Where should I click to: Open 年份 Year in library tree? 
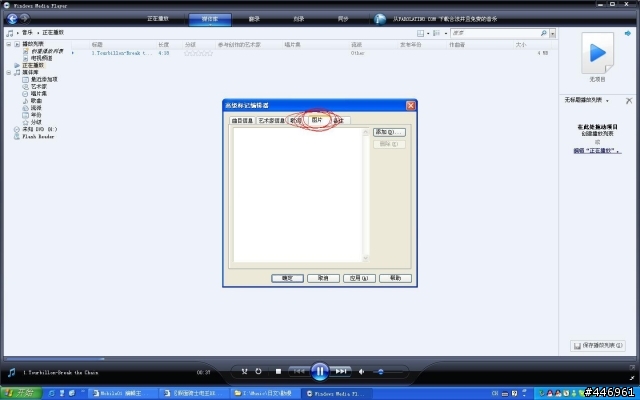[36, 115]
